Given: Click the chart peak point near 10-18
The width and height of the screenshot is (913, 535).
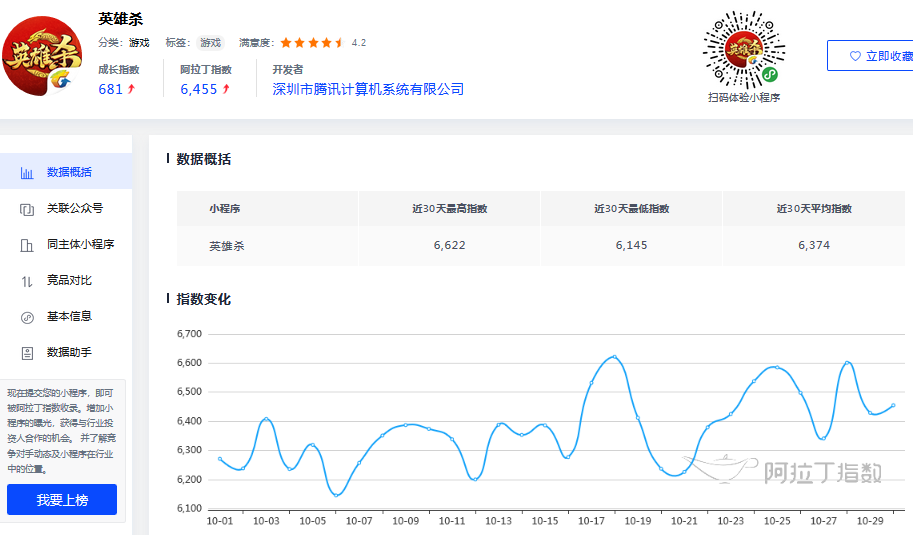Looking at the screenshot, I should tap(614, 357).
